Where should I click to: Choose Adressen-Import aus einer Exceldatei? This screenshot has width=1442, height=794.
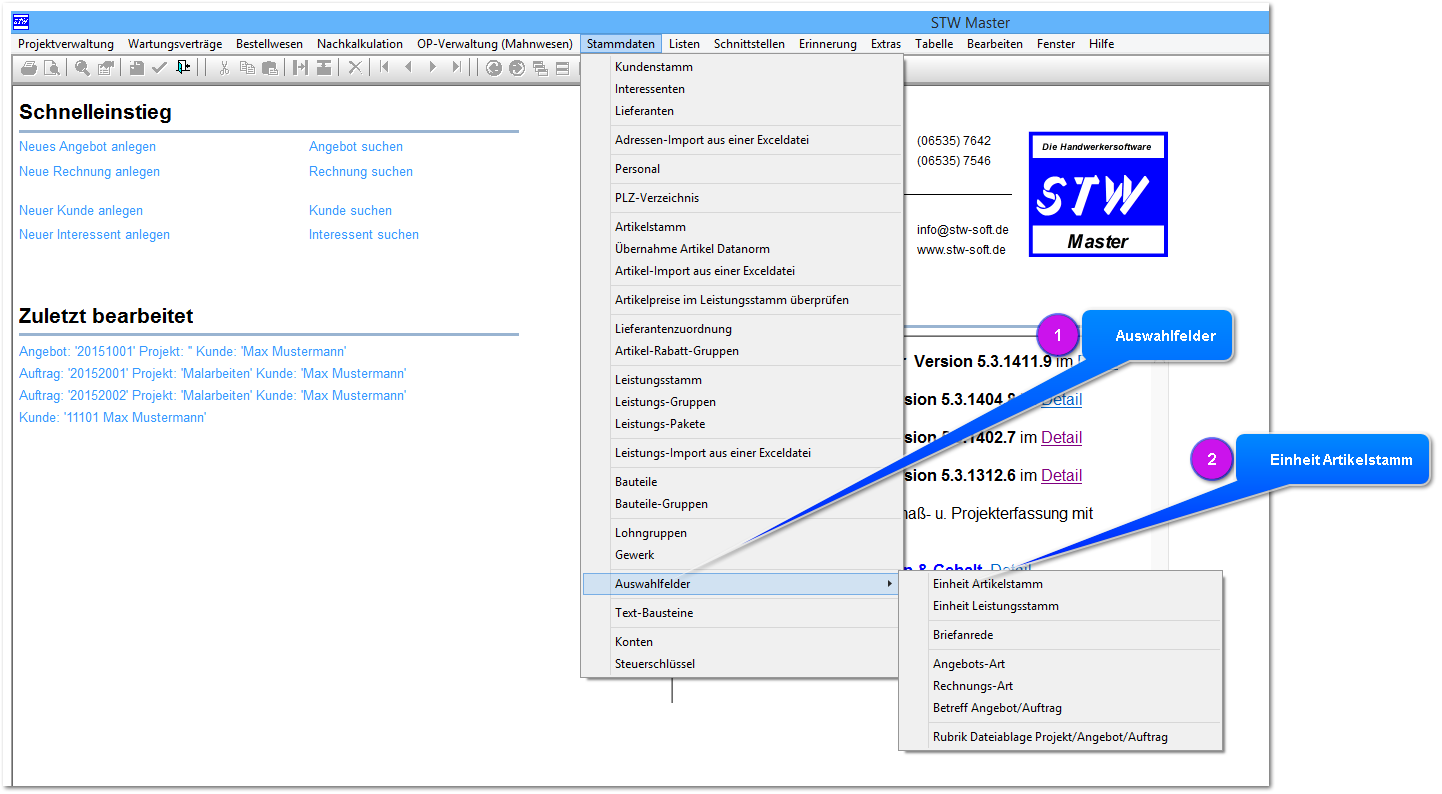(712, 140)
